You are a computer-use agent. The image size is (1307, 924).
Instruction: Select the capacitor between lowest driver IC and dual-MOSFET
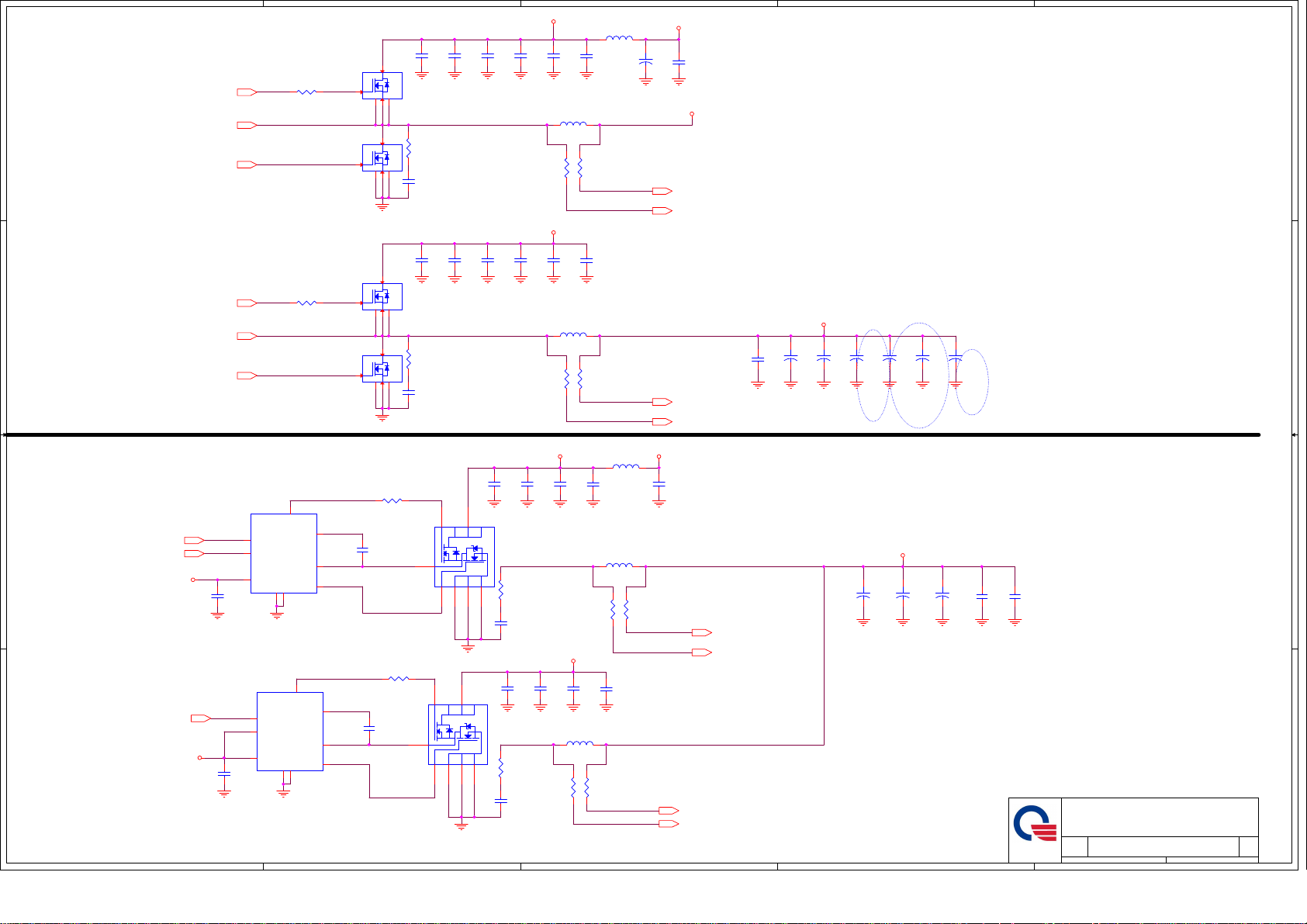tap(369, 728)
